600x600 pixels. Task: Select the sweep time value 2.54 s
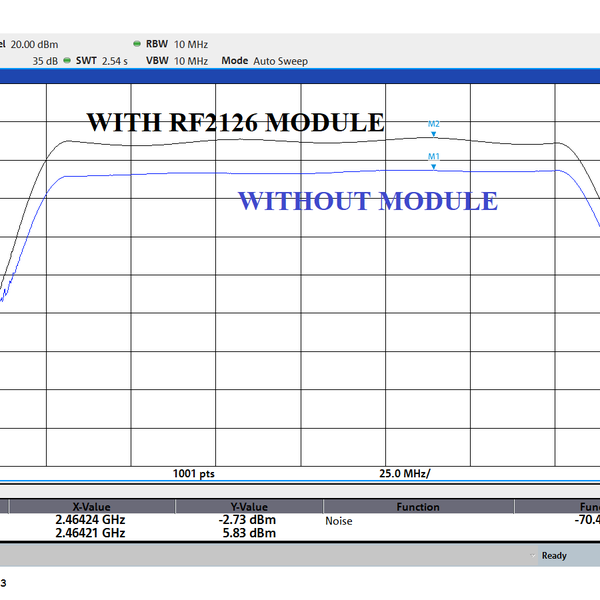(x=114, y=61)
